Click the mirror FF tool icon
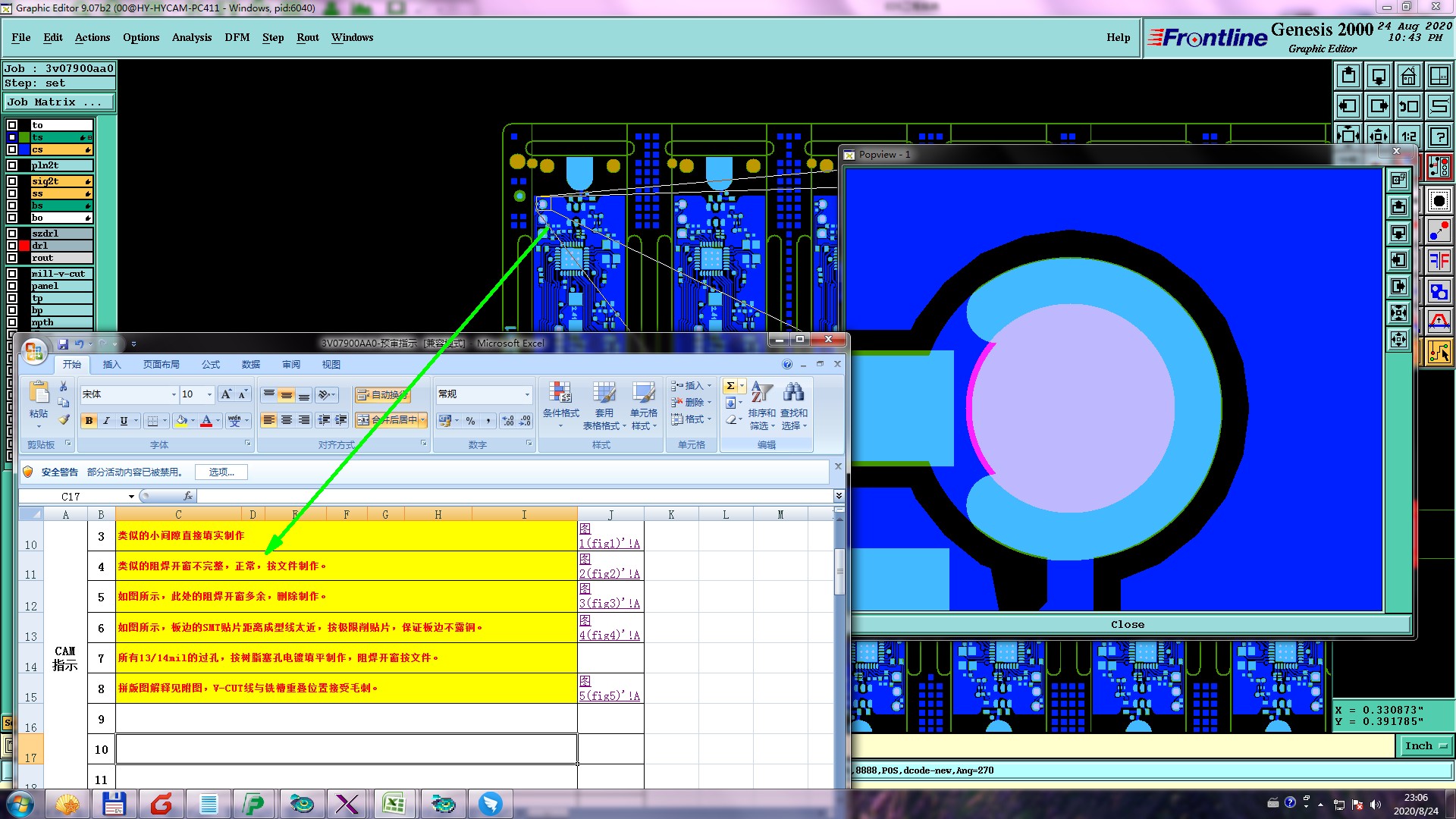Image resolution: width=1456 pixels, height=819 pixels. pyautogui.click(x=1439, y=262)
